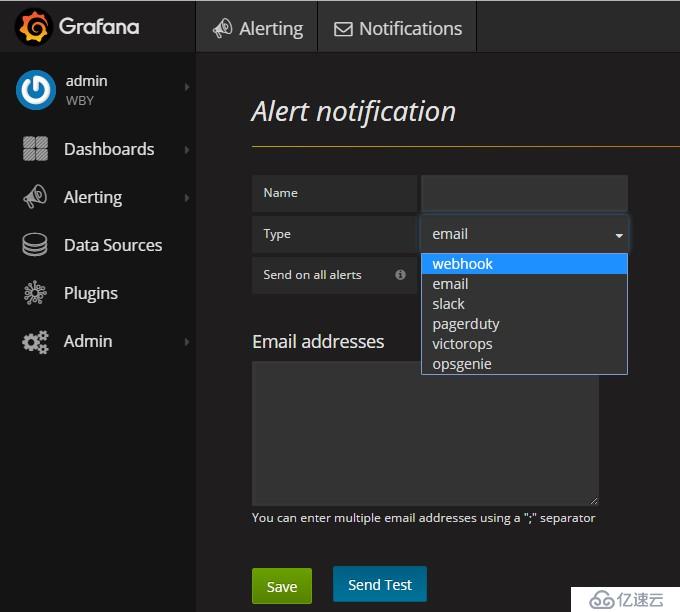680x612 pixels.
Task: Grab the textarea resize handle corner
Action: (x=594, y=501)
